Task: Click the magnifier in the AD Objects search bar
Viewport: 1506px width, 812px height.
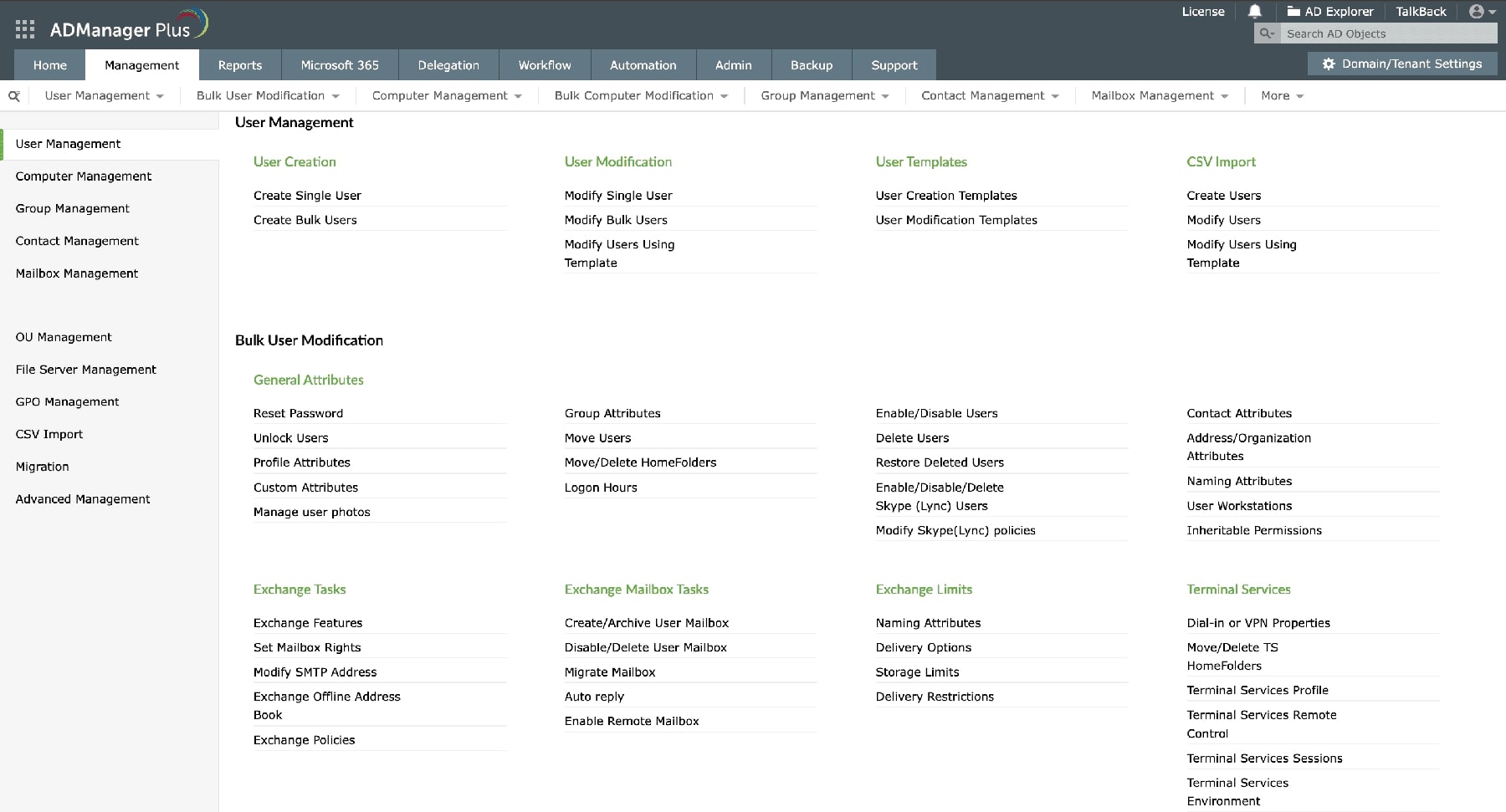Action: coord(1265,33)
